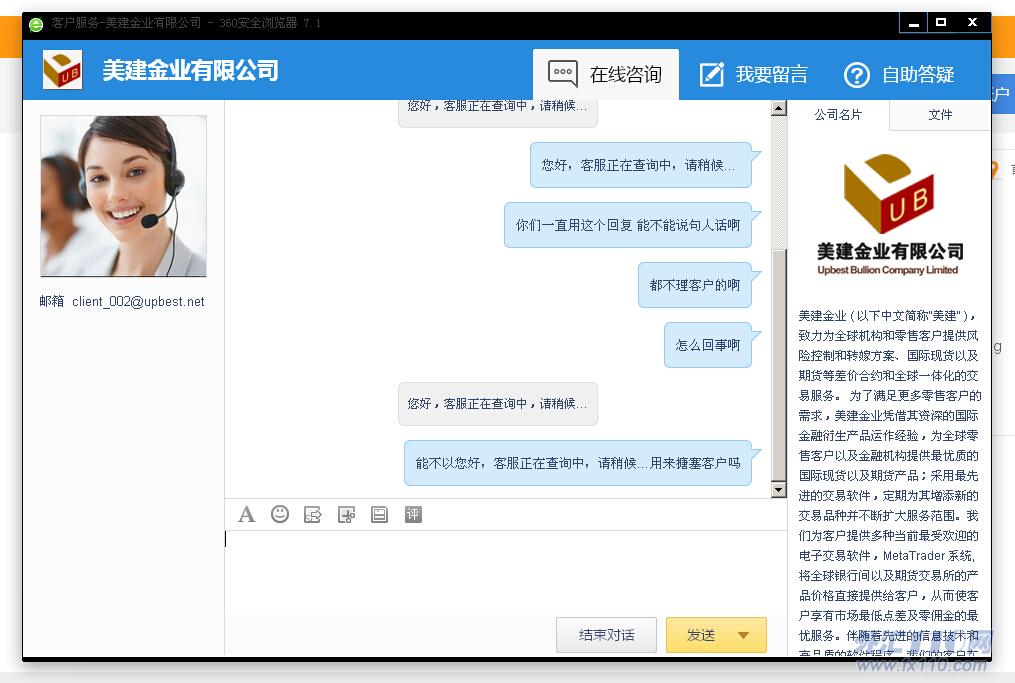Maximize the browser window

(x=941, y=23)
